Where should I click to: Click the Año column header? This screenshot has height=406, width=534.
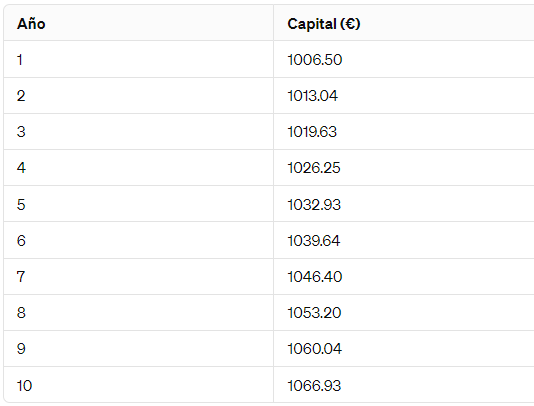coord(31,24)
